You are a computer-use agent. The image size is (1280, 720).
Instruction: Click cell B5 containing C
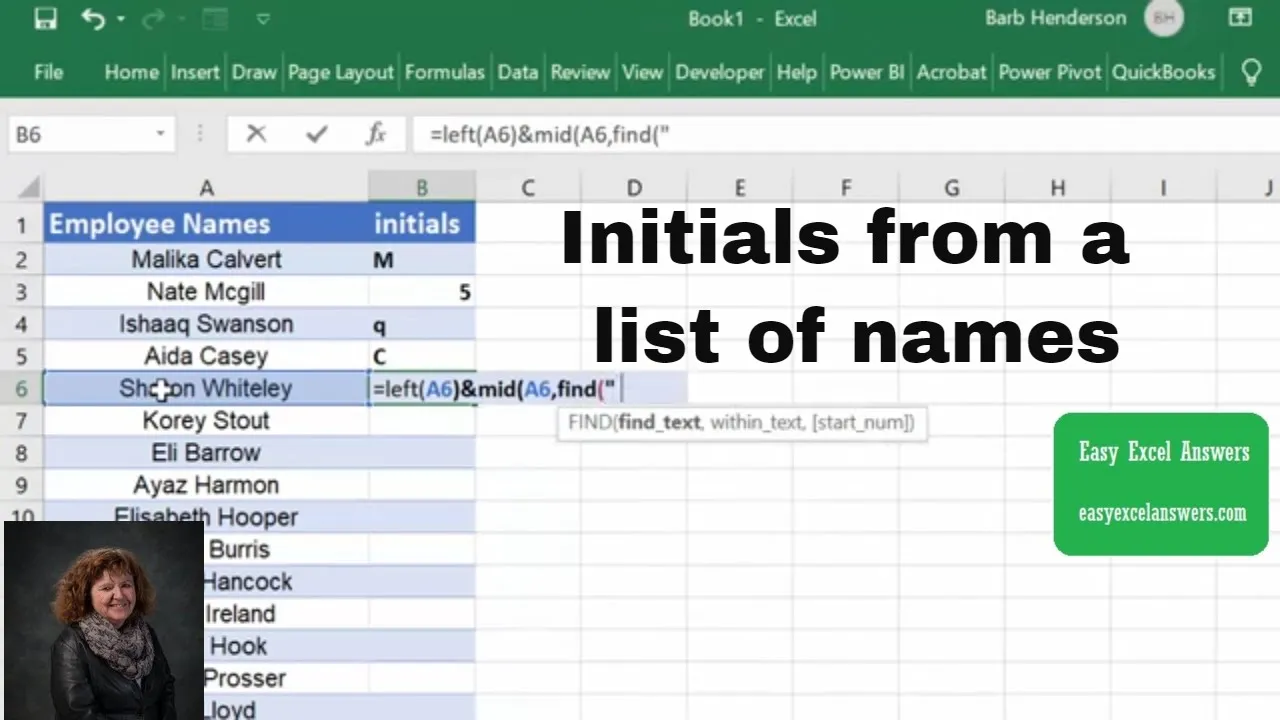click(x=422, y=356)
